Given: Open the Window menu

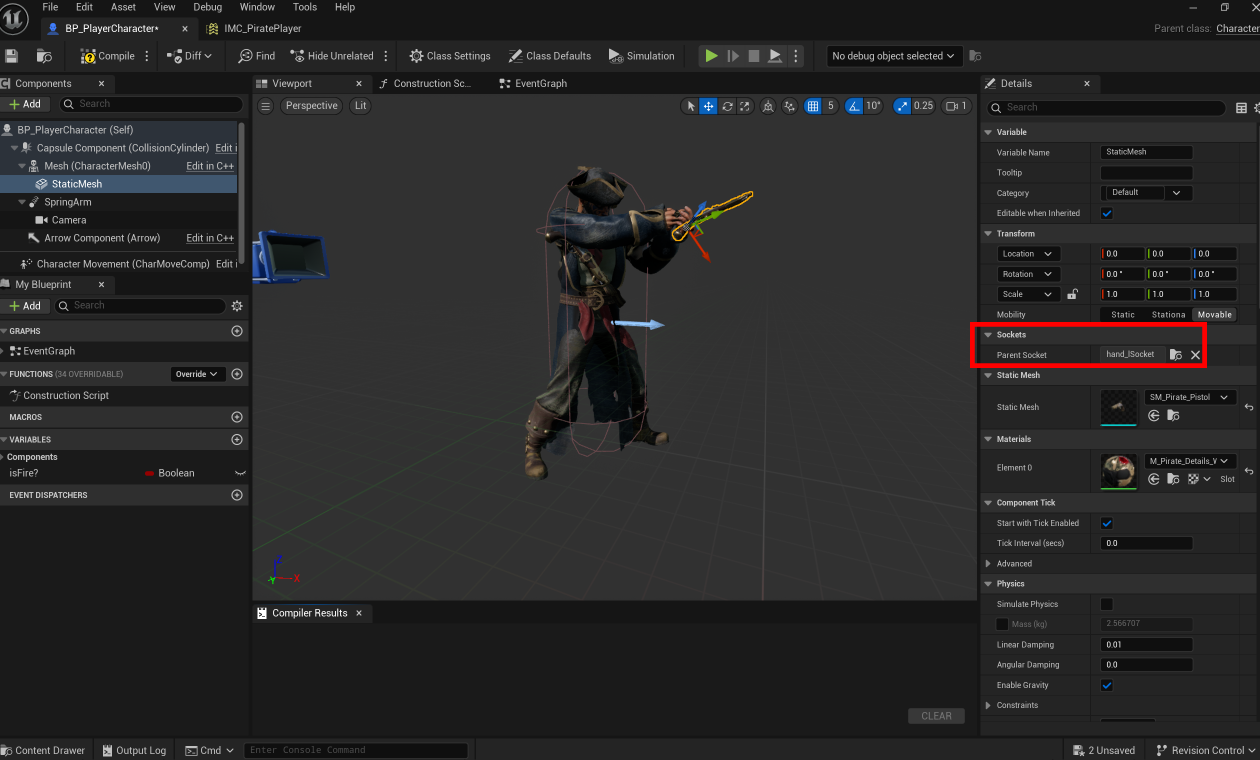Looking at the screenshot, I should click(258, 7).
